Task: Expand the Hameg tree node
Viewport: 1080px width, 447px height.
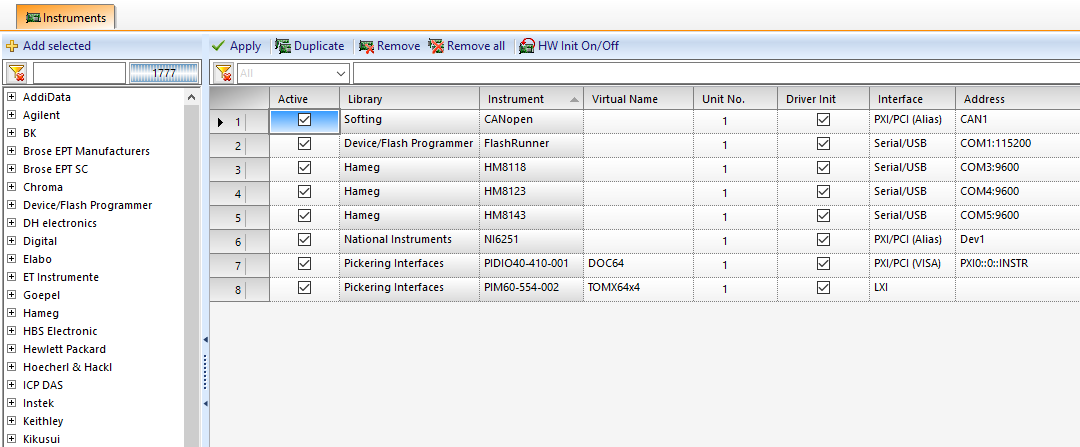Action: pyautogui.click(x=12, y=313)
